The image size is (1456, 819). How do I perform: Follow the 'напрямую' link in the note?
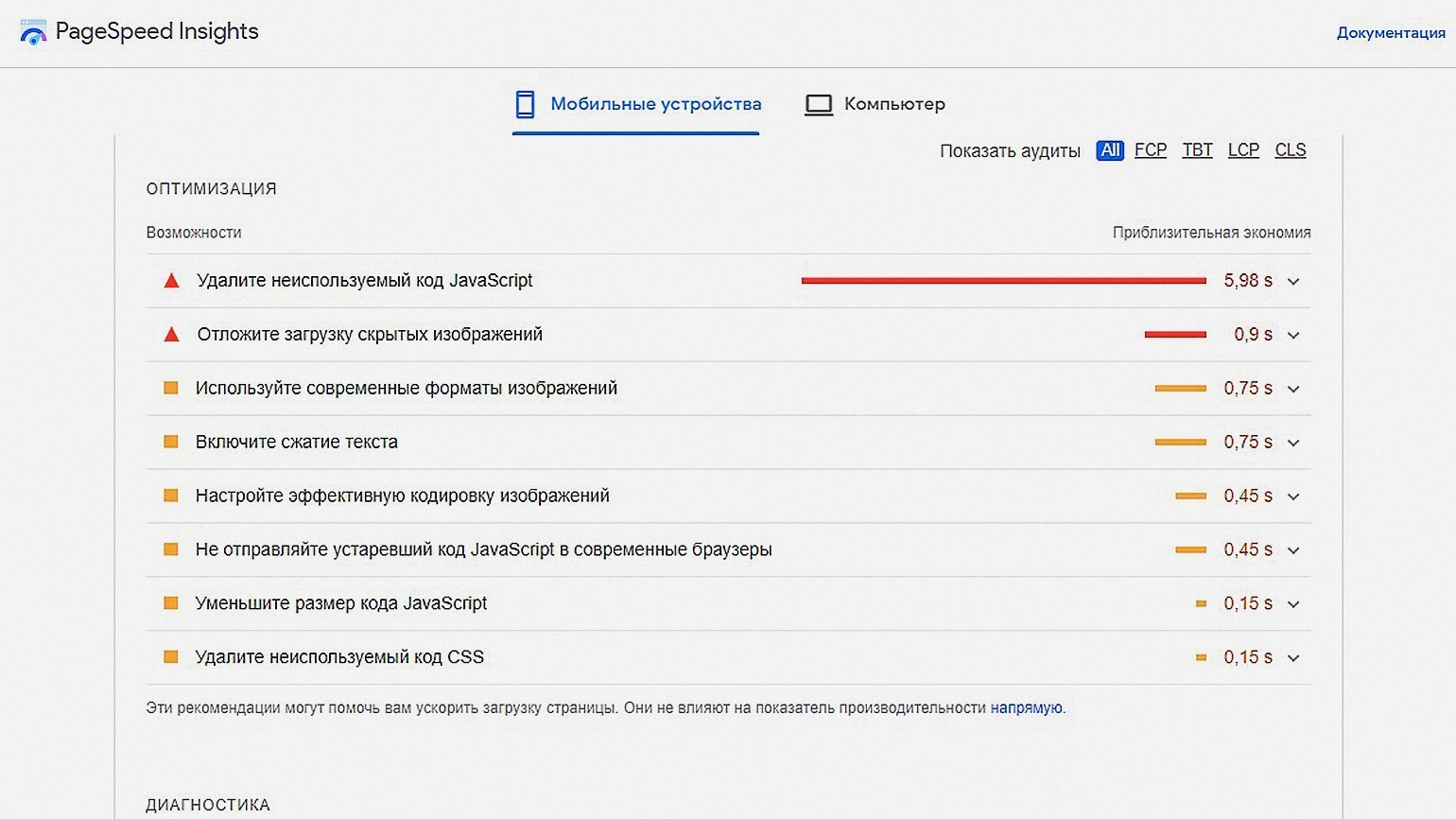[x=1026, y=707]
